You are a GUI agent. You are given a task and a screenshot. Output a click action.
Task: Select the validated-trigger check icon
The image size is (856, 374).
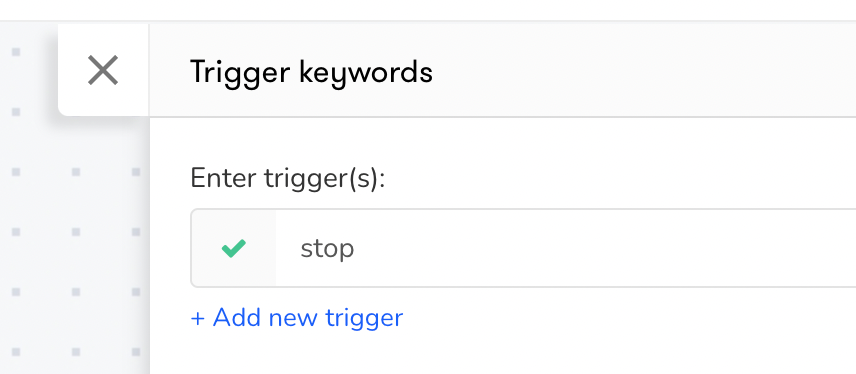coord(234,248)
